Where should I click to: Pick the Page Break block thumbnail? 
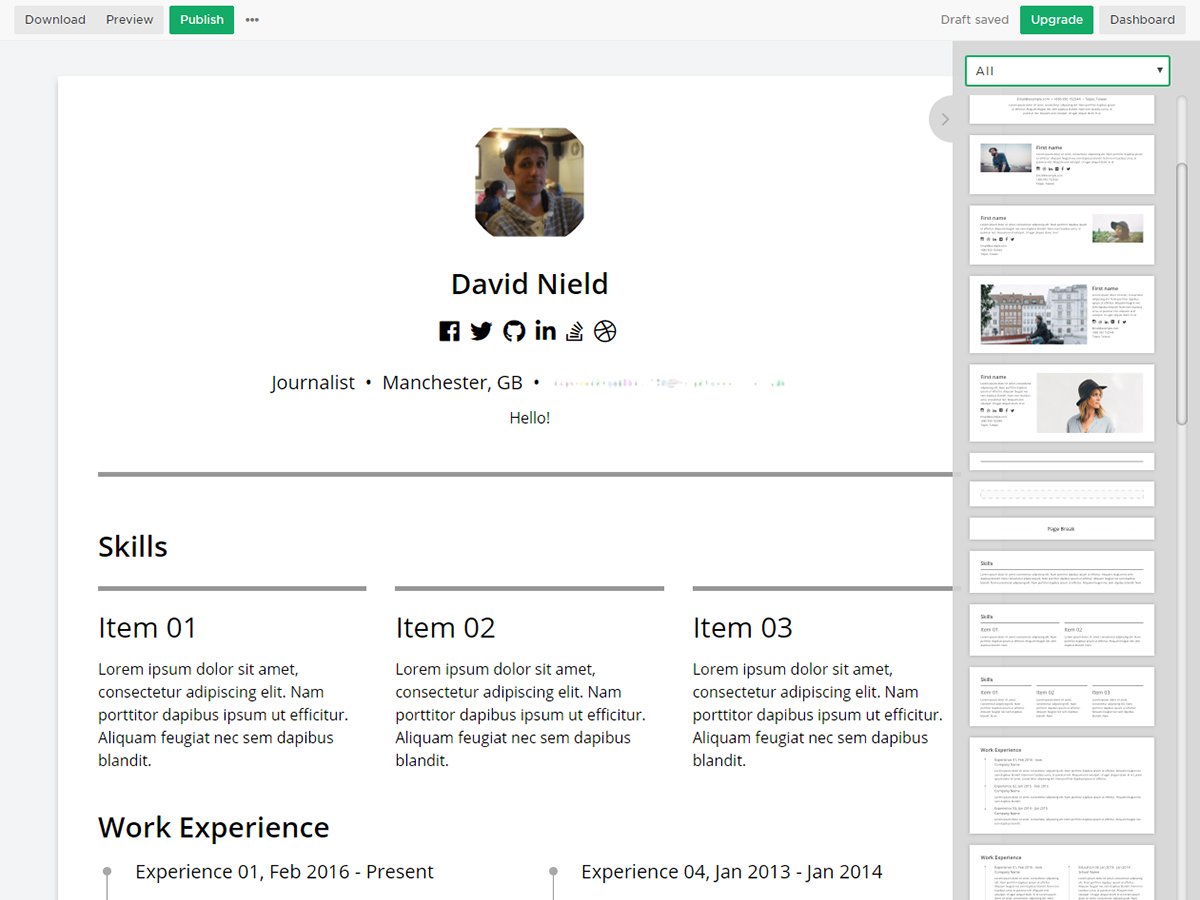click(1061, 529)
